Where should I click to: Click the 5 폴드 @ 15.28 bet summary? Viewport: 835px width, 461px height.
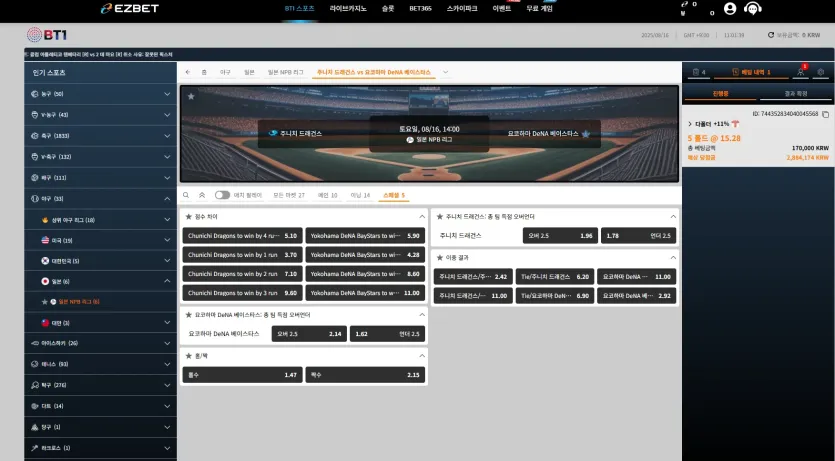(714, 138)
